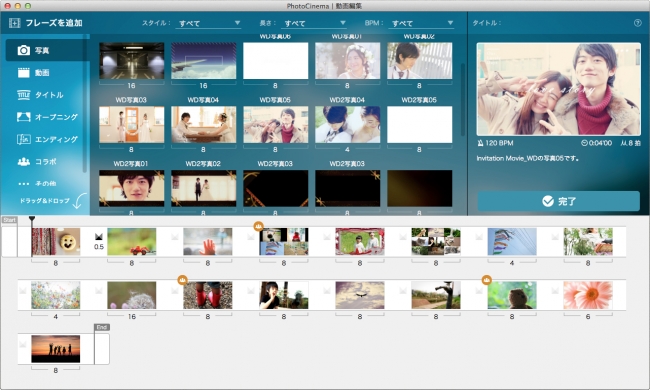Image resolution: width=650 pixels, height=390 pixels.
Task: Select the sunset silhouette timeline clip
Action: point(56,349)
